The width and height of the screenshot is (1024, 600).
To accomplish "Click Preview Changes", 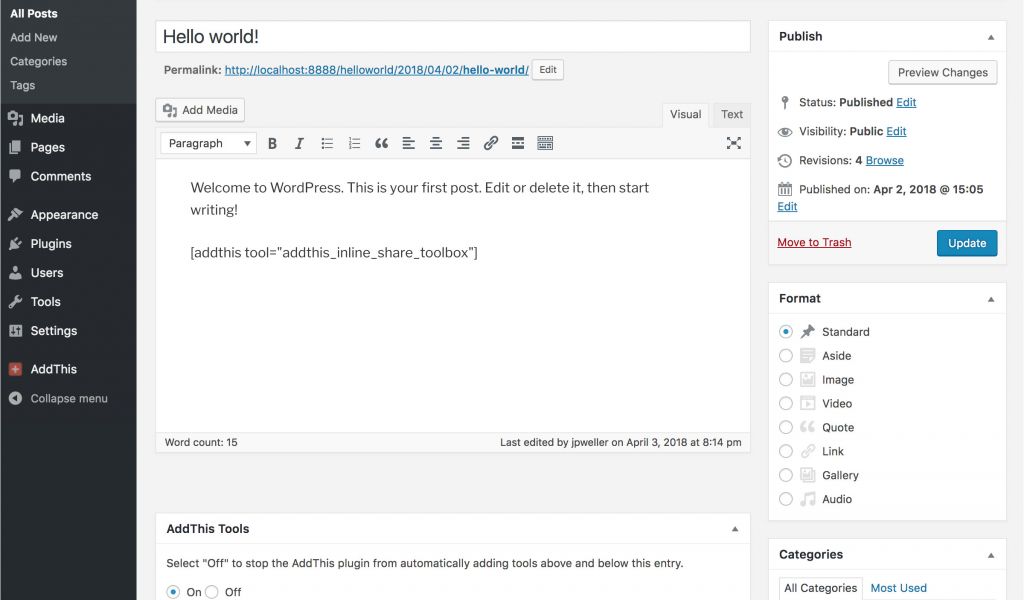I will coord(942,72).
